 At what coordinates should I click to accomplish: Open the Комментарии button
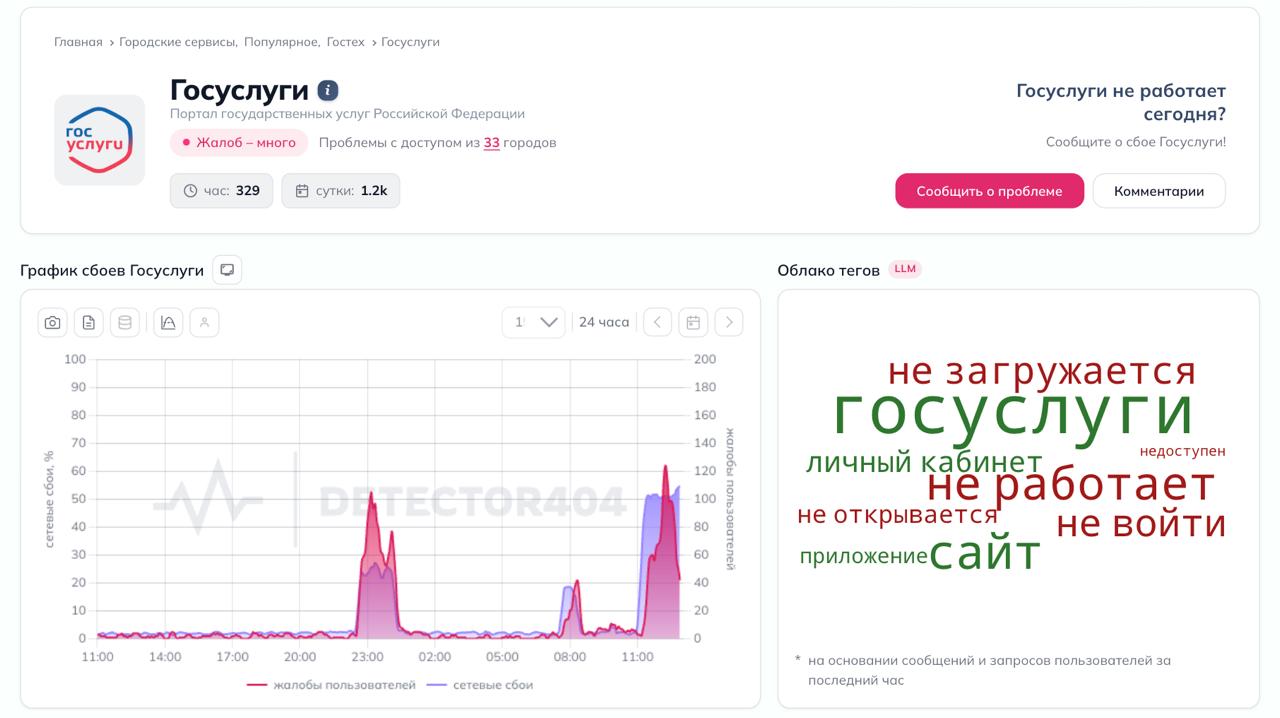[1158, 191]
